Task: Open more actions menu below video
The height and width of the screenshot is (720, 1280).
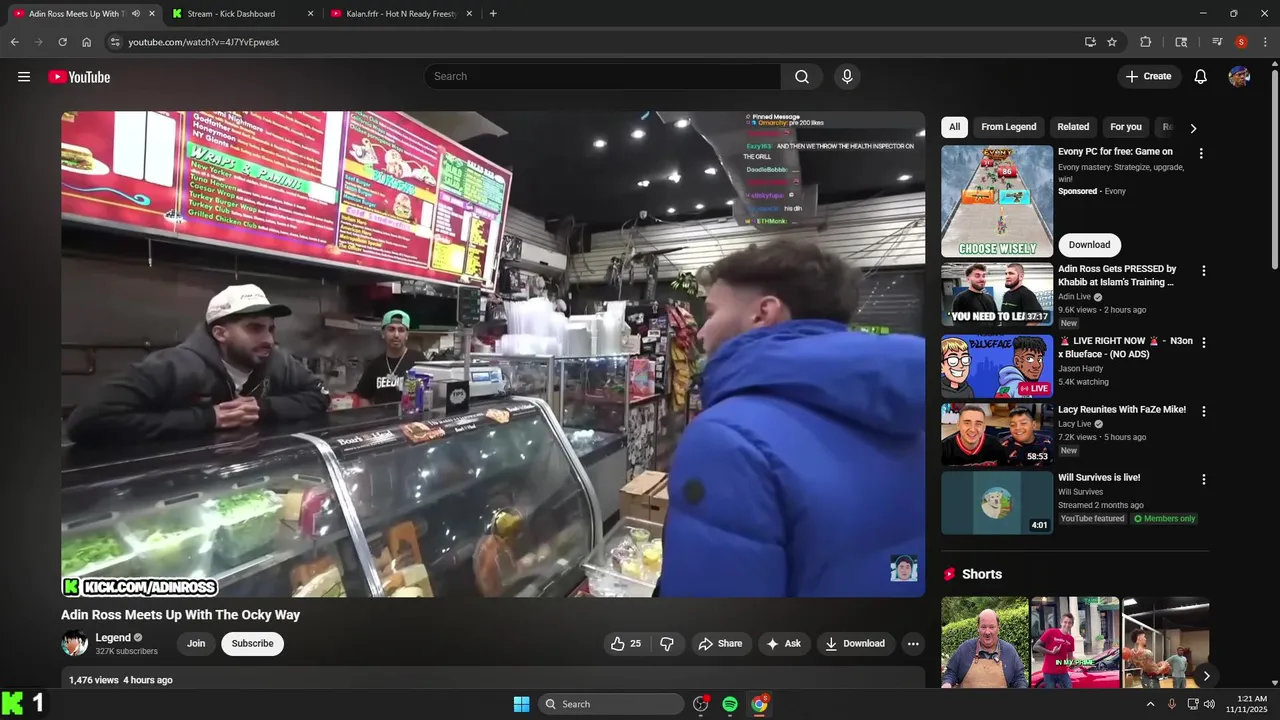Action: [x=913, y=644]
